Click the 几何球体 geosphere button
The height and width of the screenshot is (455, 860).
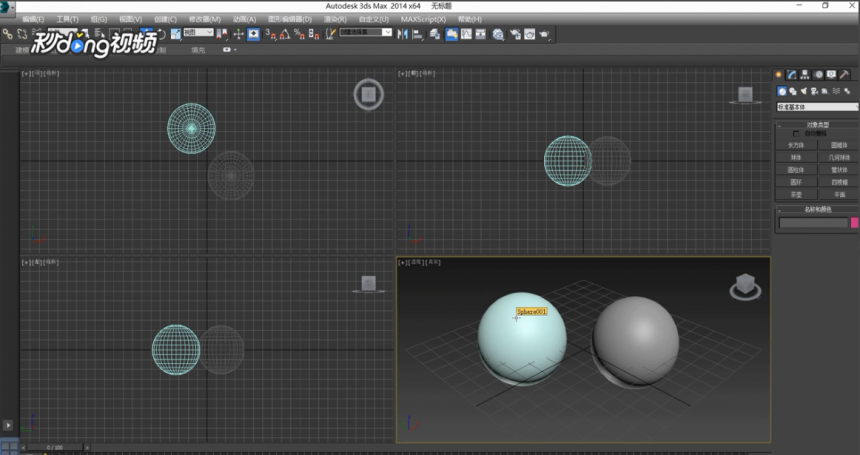(839, 158)
